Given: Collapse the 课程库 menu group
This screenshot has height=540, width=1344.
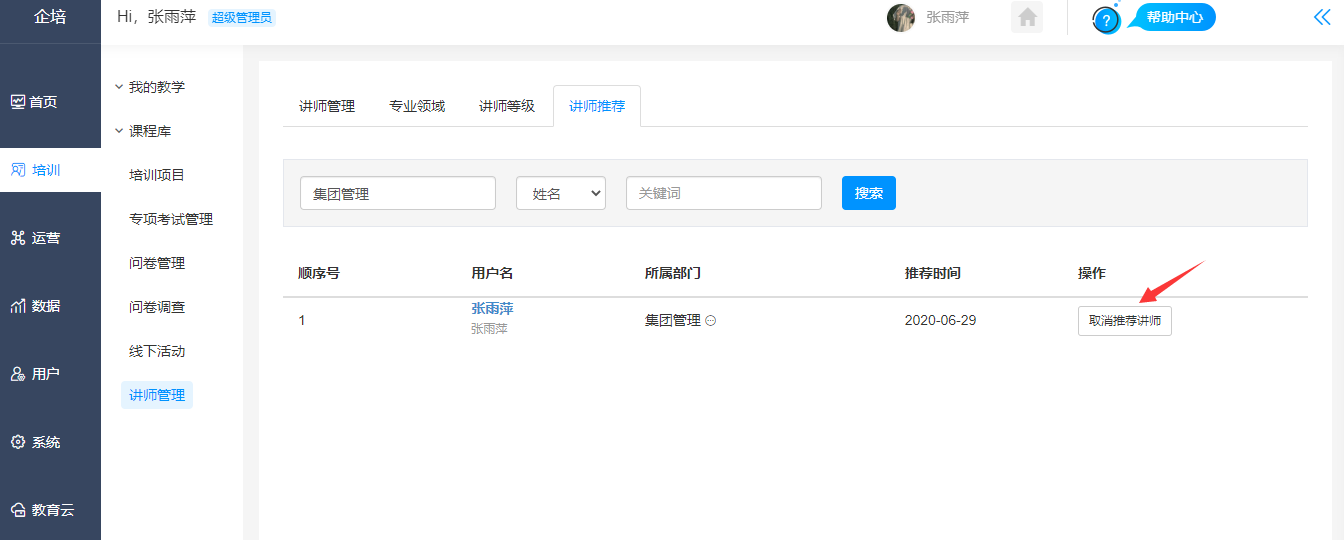Looking at the screenshot, I should pos(143,131).
